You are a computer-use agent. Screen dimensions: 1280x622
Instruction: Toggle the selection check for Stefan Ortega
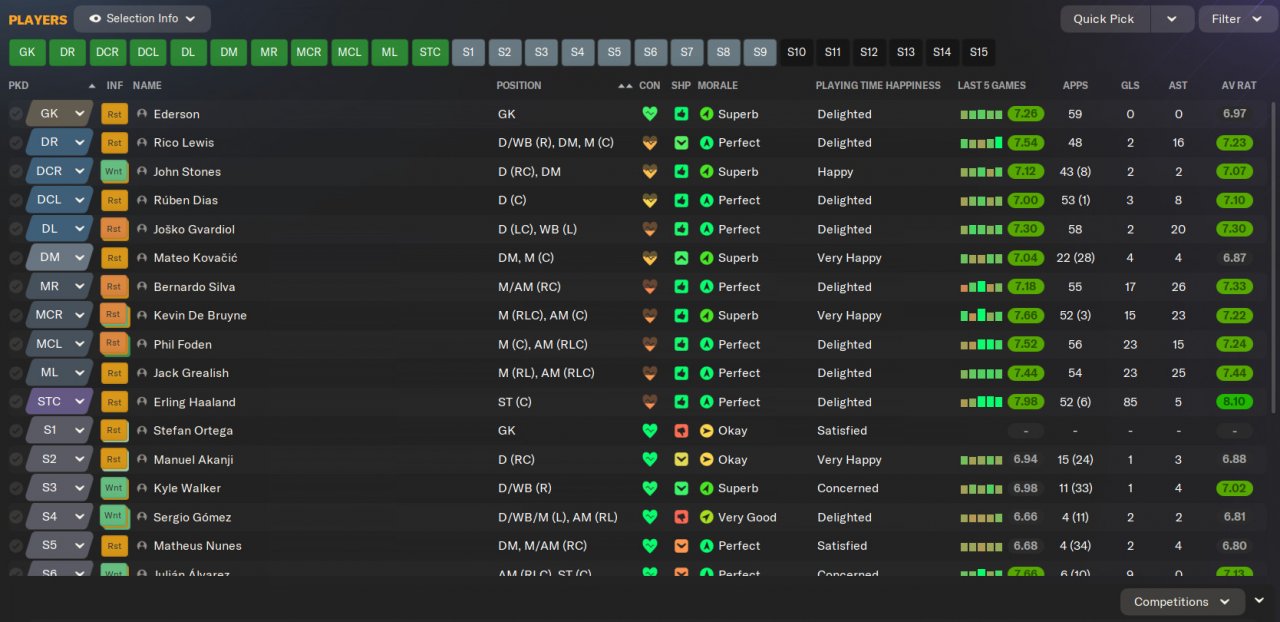pos(16,431)
